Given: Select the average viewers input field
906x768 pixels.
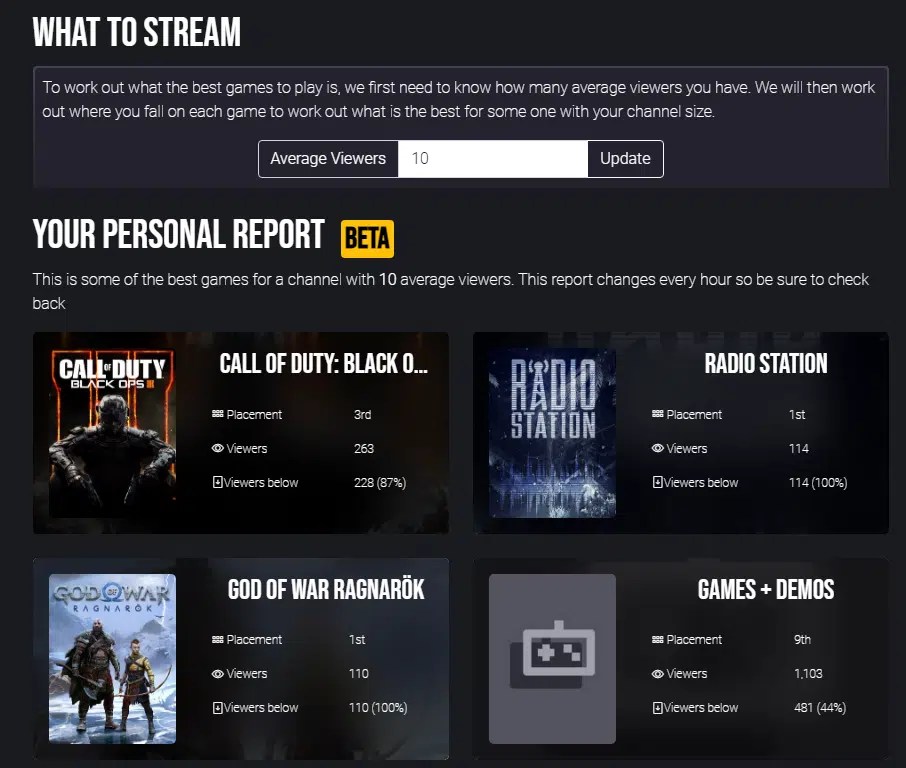Looking at the screenshot, I should (493, 158).
